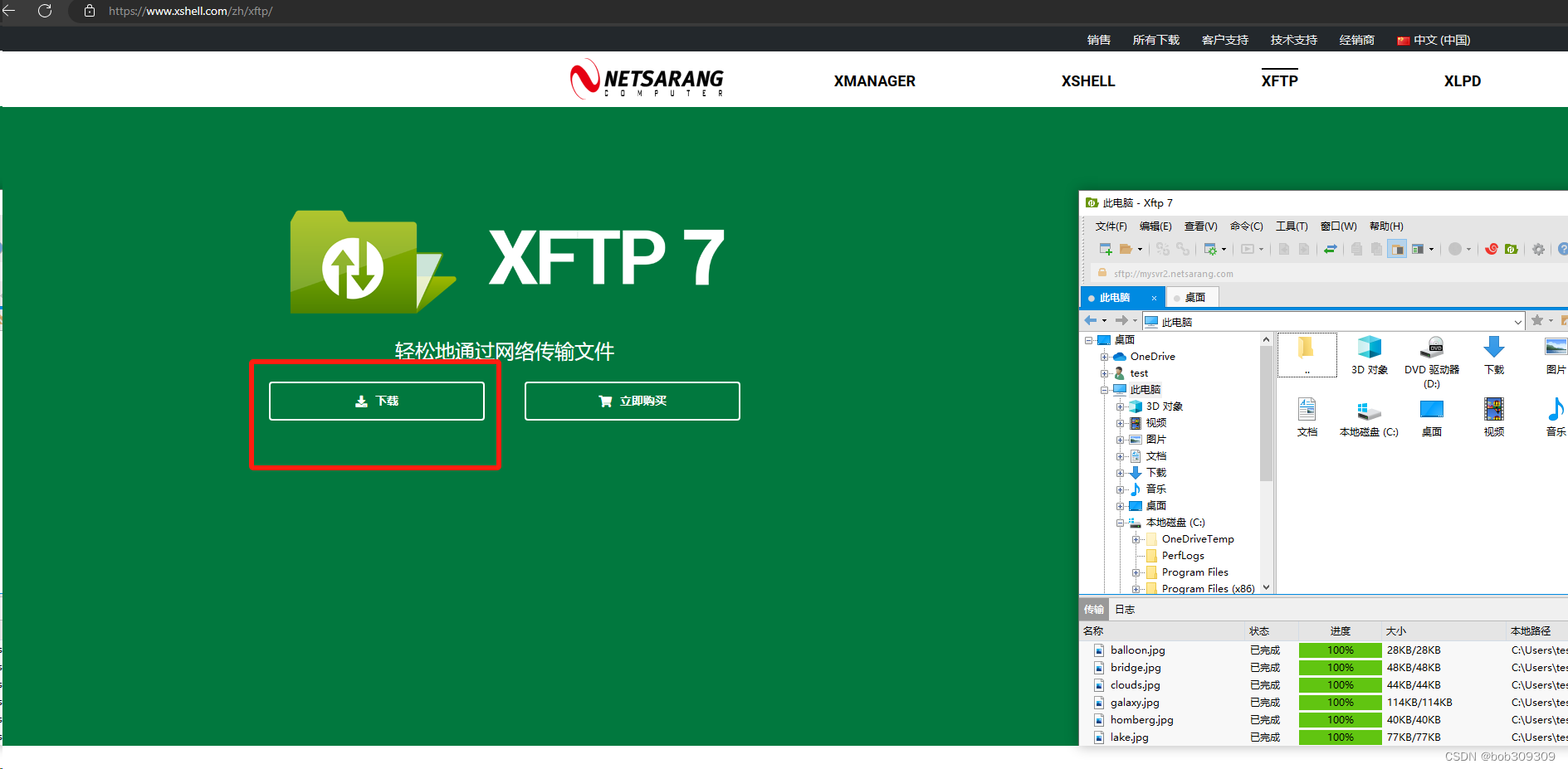Click the lake.jpg 100% progress bar
The height and width of the screenshot is (769, 1568).
[1340, 737]
